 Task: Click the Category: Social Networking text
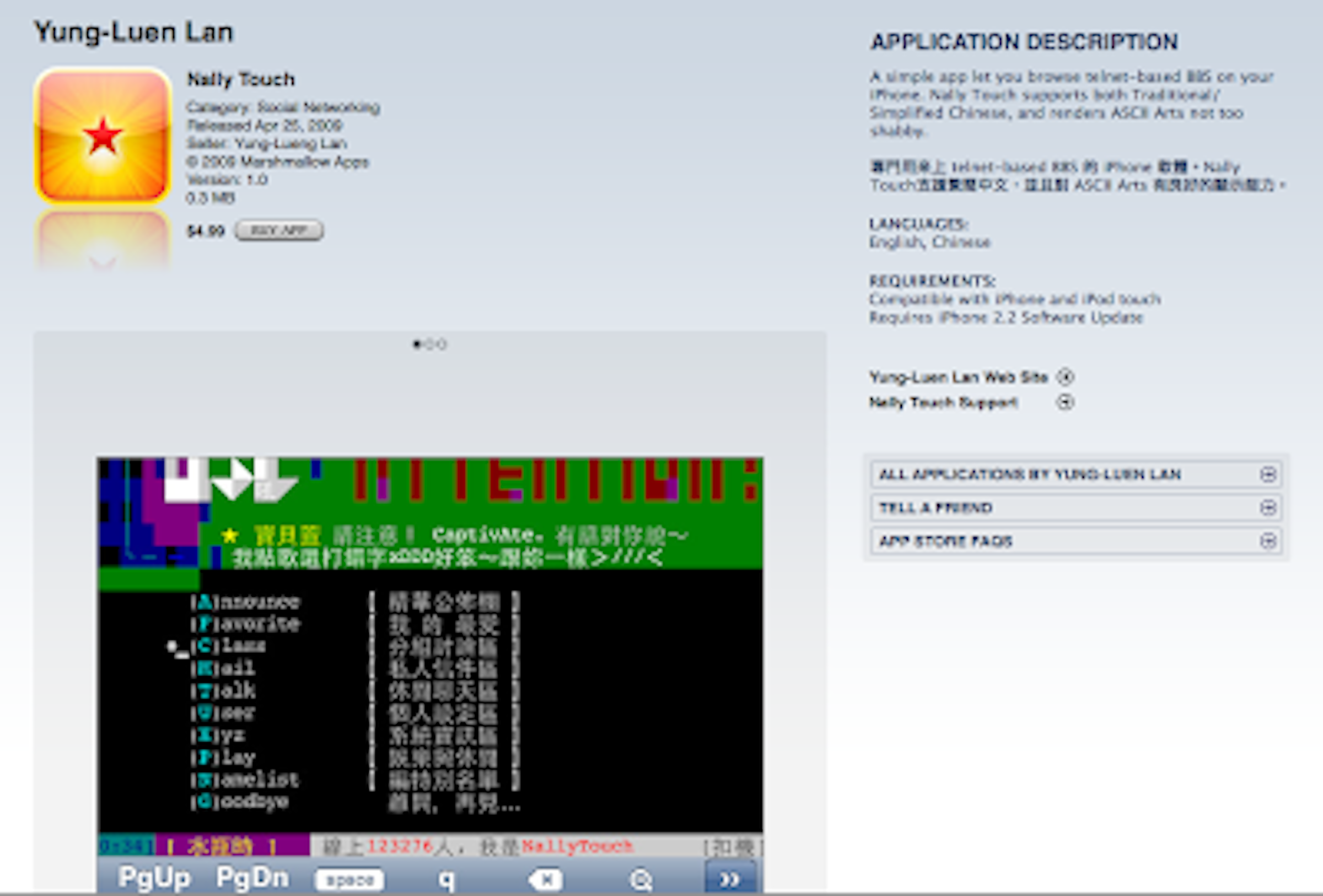click(283, 107)
